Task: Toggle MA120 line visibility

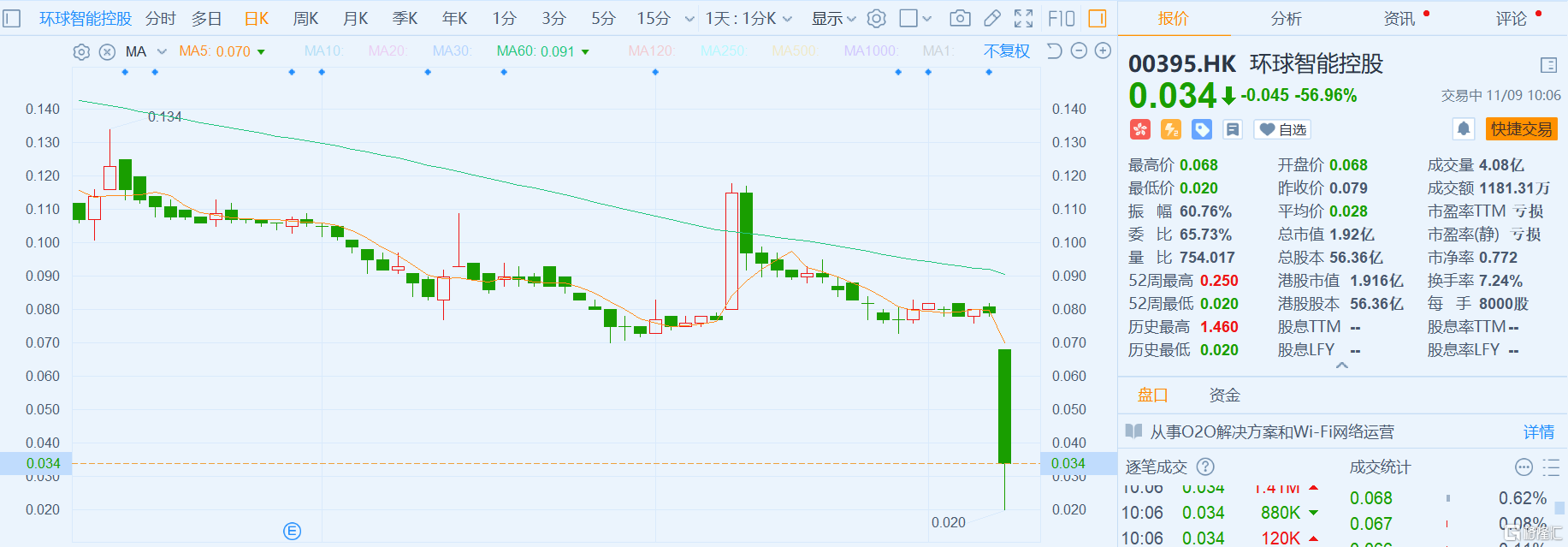Action: click(652, 51)
